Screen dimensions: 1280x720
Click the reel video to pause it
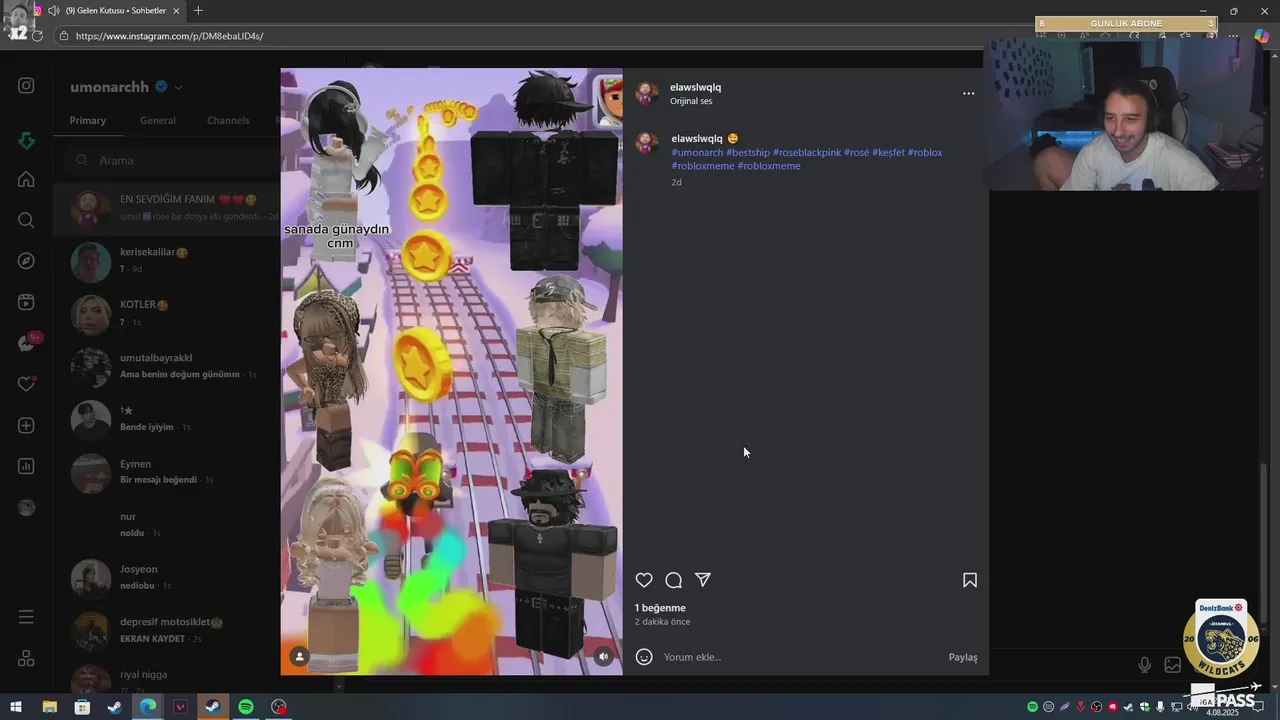tap(451, 371)
